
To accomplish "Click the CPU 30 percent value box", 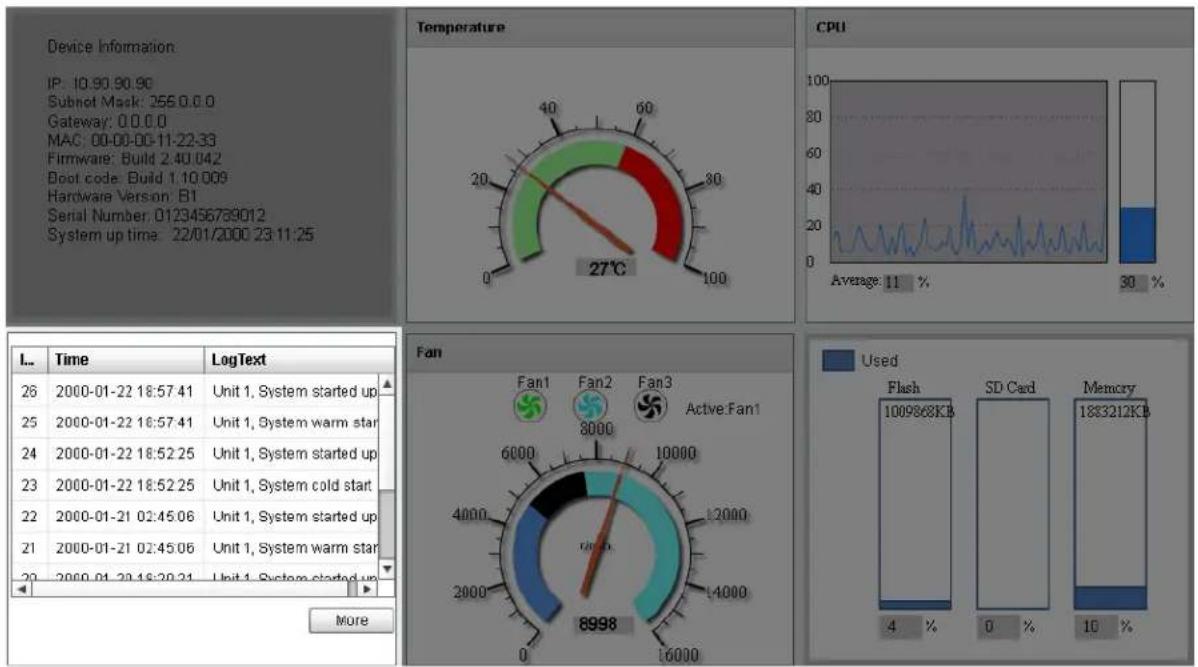I will coord(1132,283).
